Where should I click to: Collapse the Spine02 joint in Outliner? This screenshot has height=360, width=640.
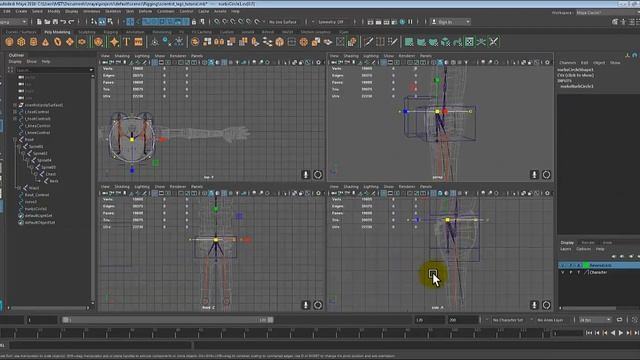point(23,153)
